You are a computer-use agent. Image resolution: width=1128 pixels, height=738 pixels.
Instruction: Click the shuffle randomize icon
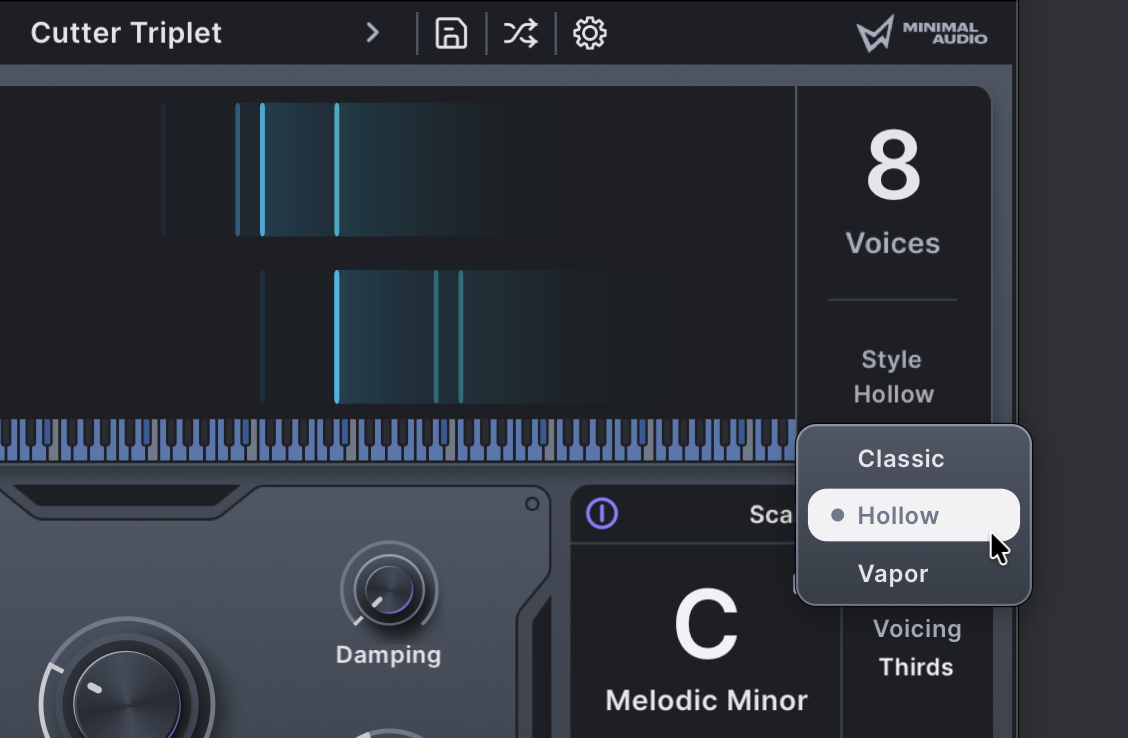520,34
